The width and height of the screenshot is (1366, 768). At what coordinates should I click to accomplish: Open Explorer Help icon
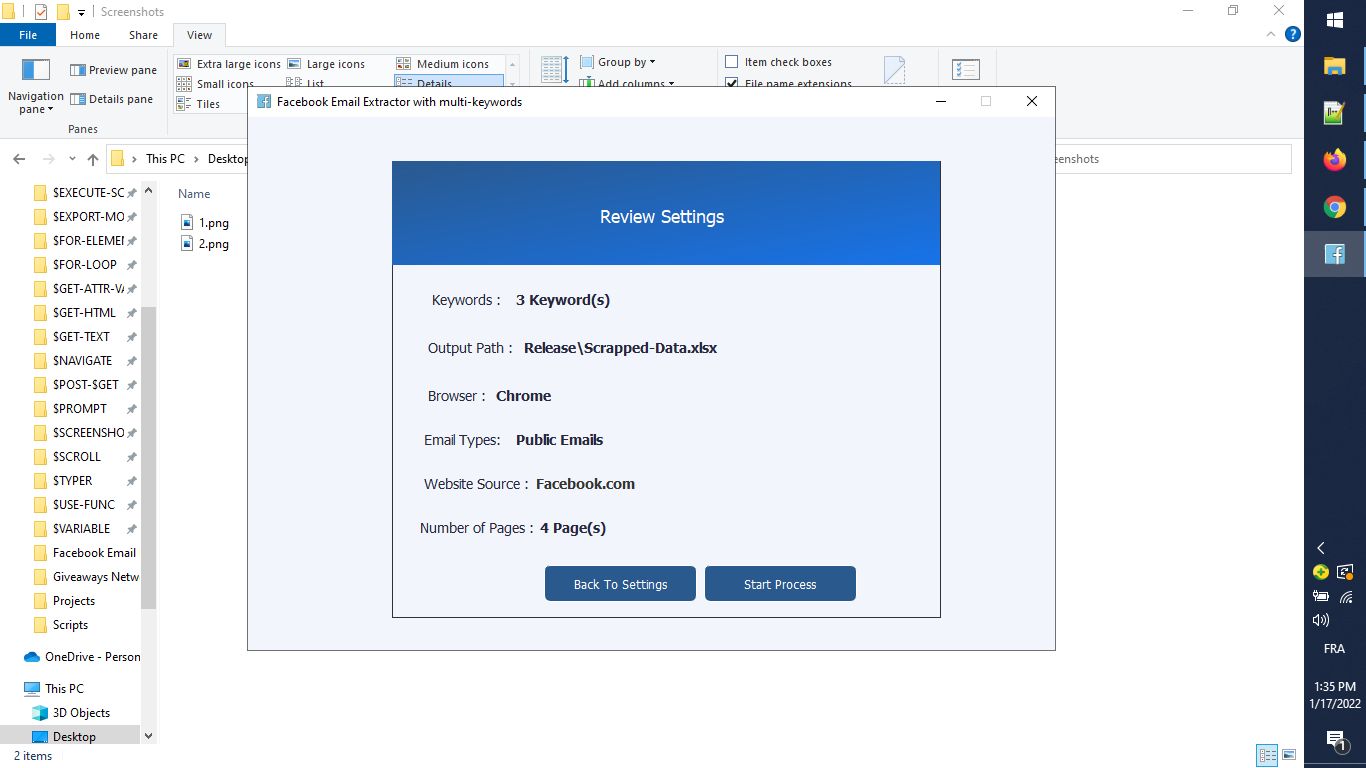[x=1292, y=34]
